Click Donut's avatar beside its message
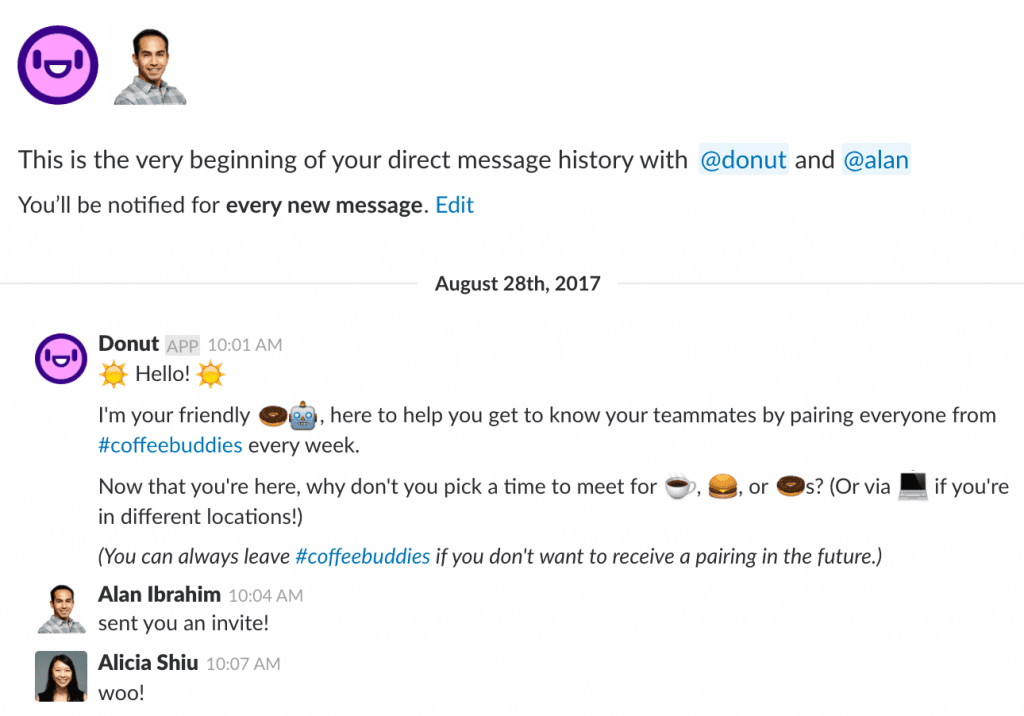Screen dimensions: 1024x716 pyautogui.click(x=61, y=358)
